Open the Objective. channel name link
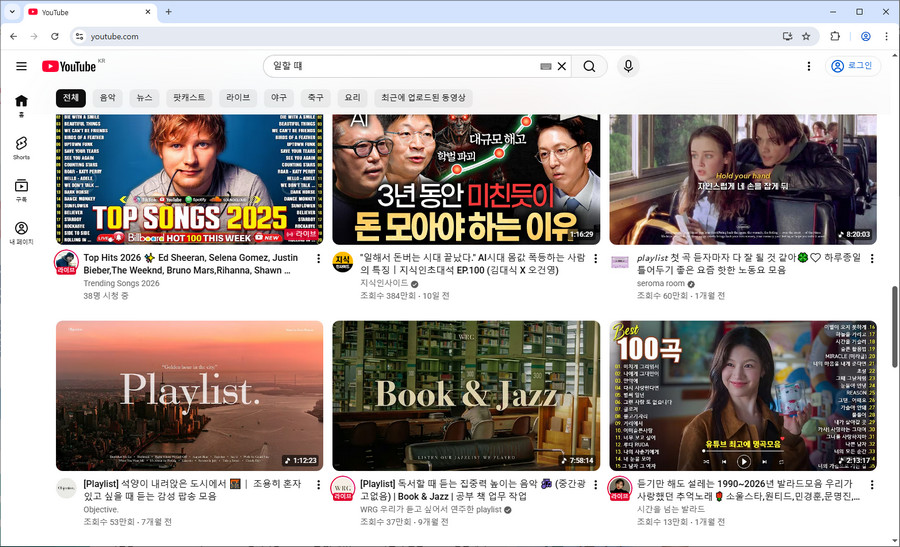The height and width of the screenshot is (547, 900). (101, 509)
